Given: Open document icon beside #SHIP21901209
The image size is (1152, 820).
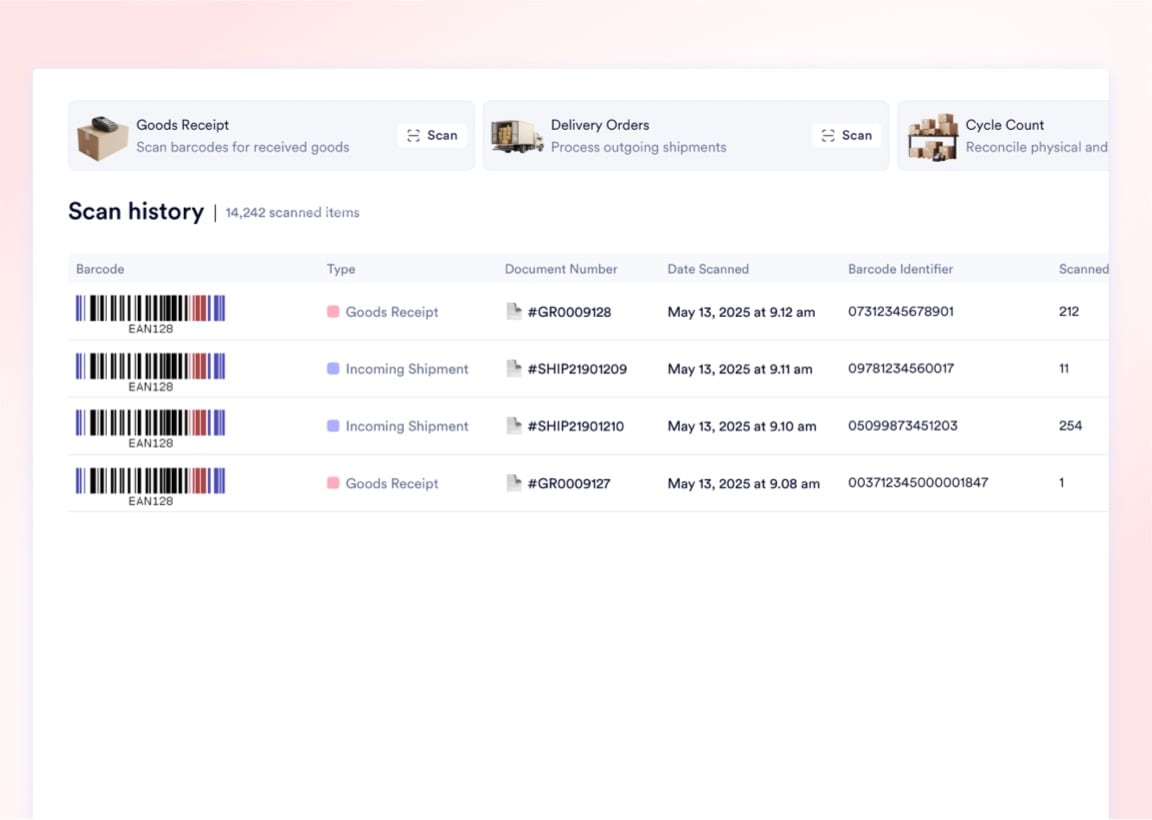Looking at the screenshot, I should click(514, 368).
